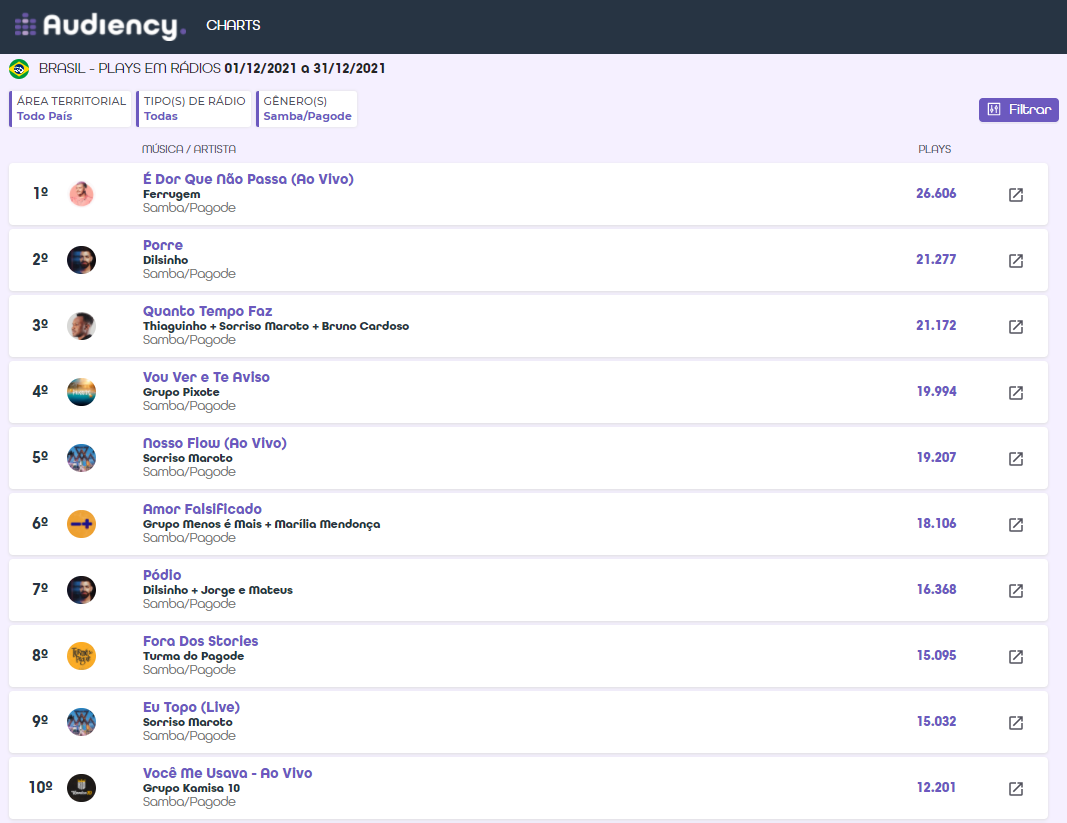Click artist name Turma do Pagode

tap(193, 656)
